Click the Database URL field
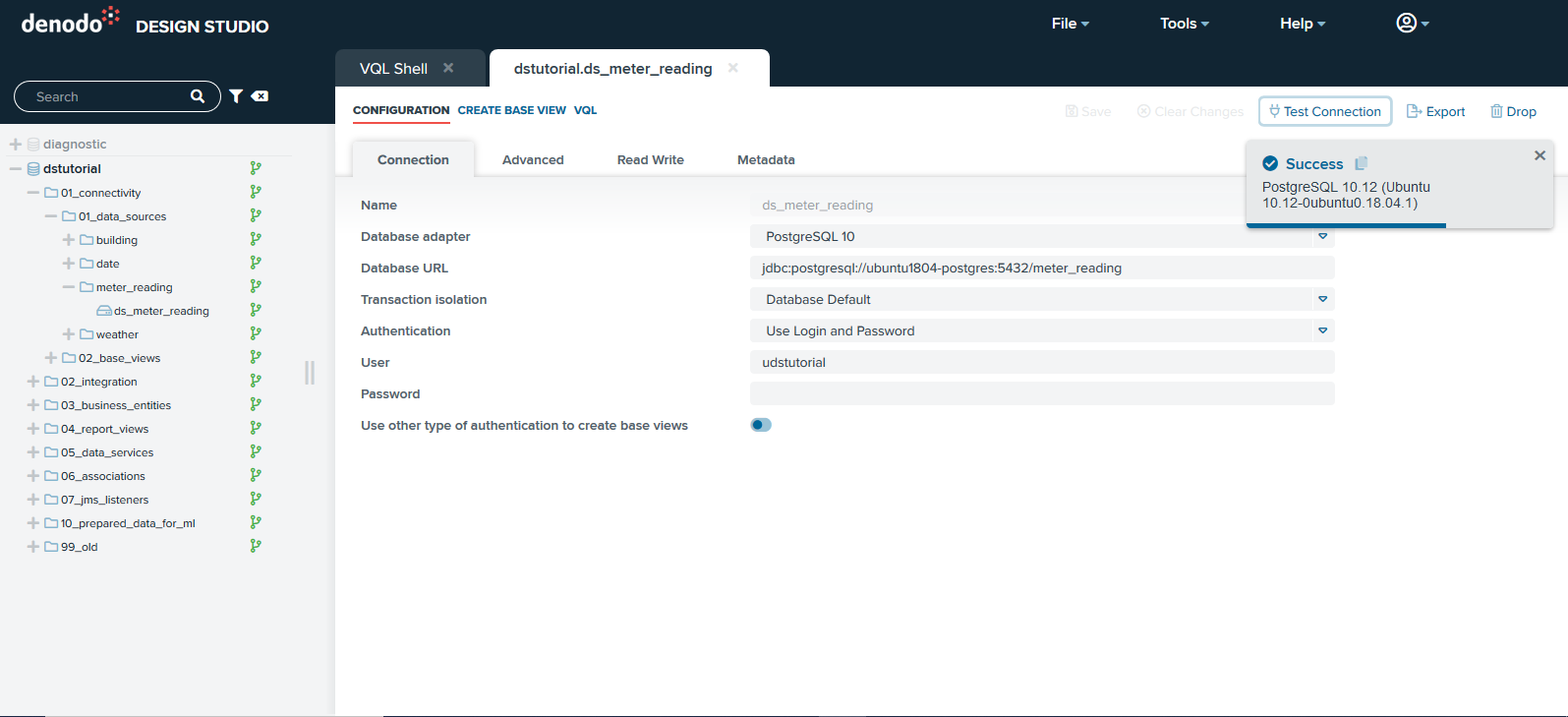 1042,268
